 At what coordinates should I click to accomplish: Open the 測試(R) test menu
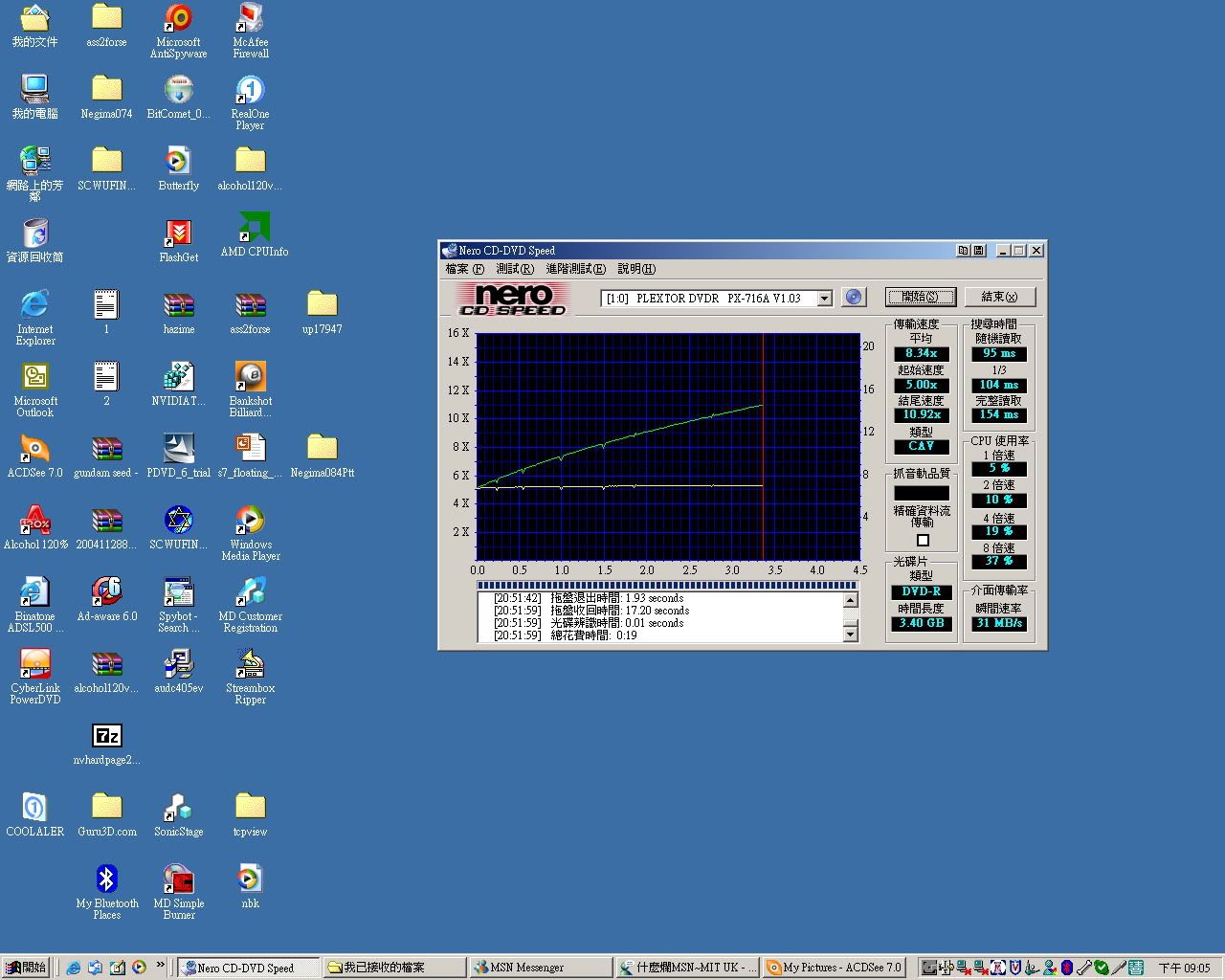pos(515,269)
